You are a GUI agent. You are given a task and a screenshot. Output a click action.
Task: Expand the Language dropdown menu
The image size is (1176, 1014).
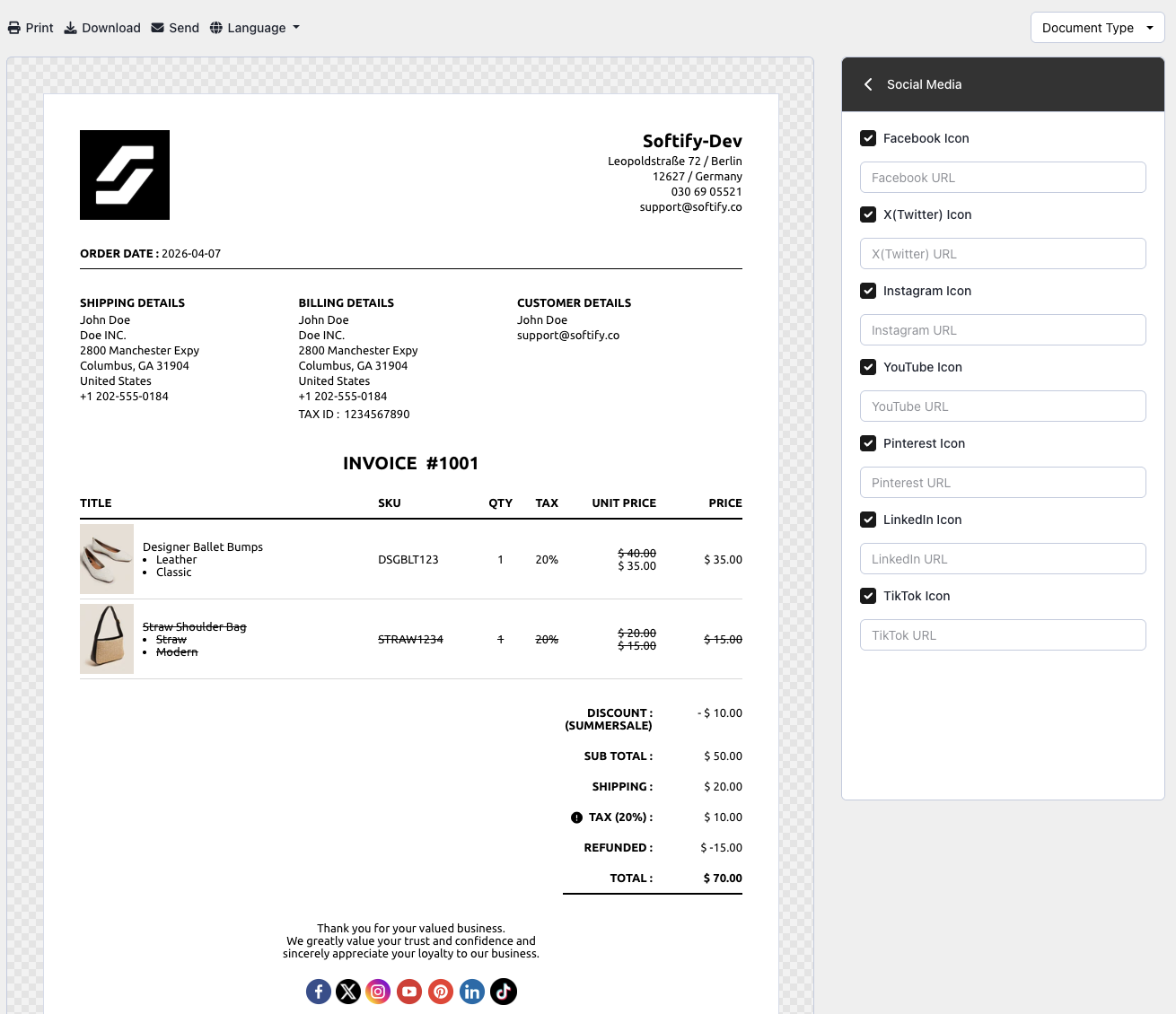pyautogui.click(x=255, y=28)
